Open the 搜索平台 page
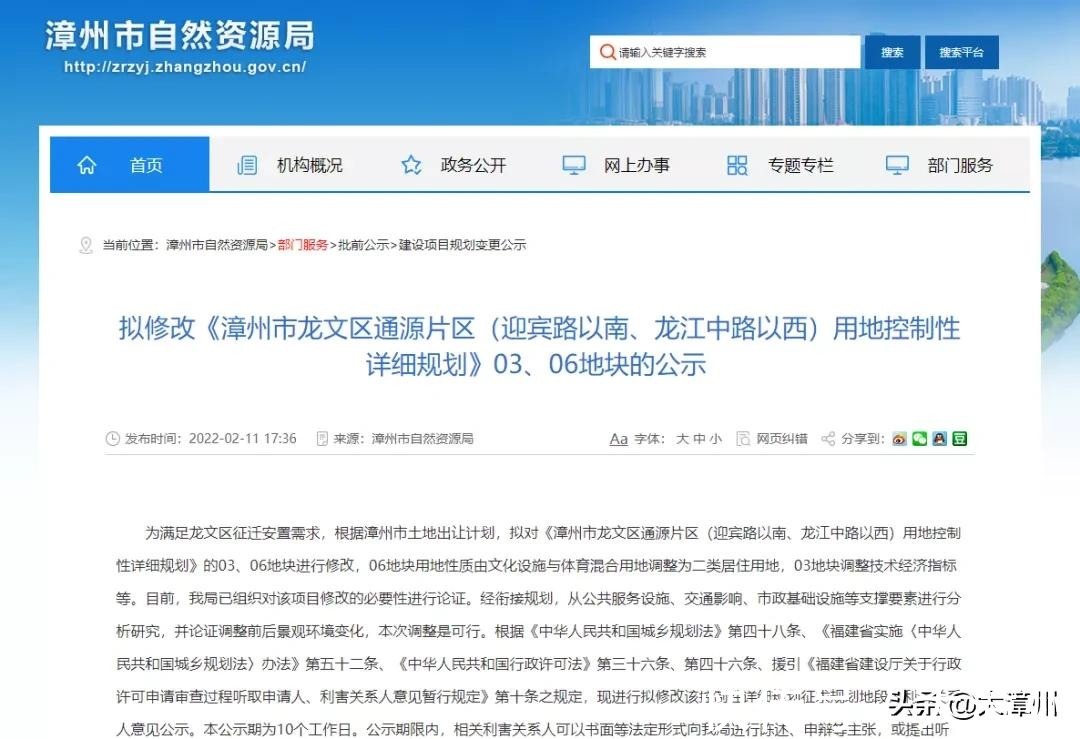Image resolution: width=1080 pixels, height=739 pixels. (960, 51)
